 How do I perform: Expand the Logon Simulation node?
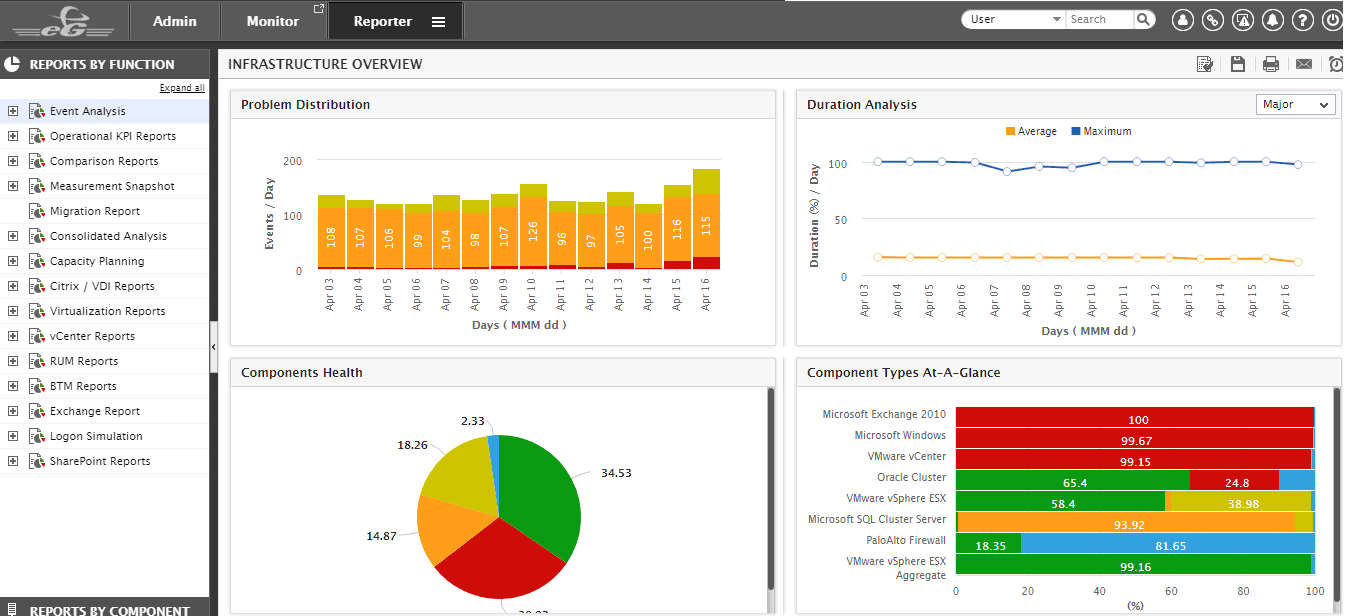coord(13,436)
